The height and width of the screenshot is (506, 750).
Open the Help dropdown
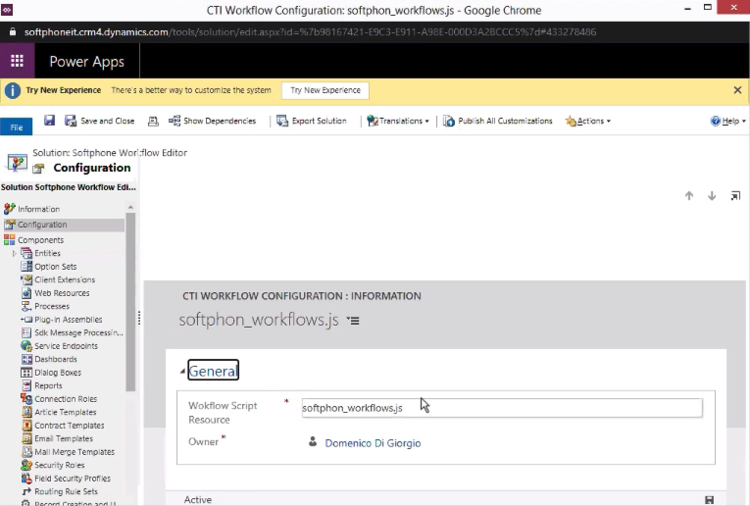(728, 121)
